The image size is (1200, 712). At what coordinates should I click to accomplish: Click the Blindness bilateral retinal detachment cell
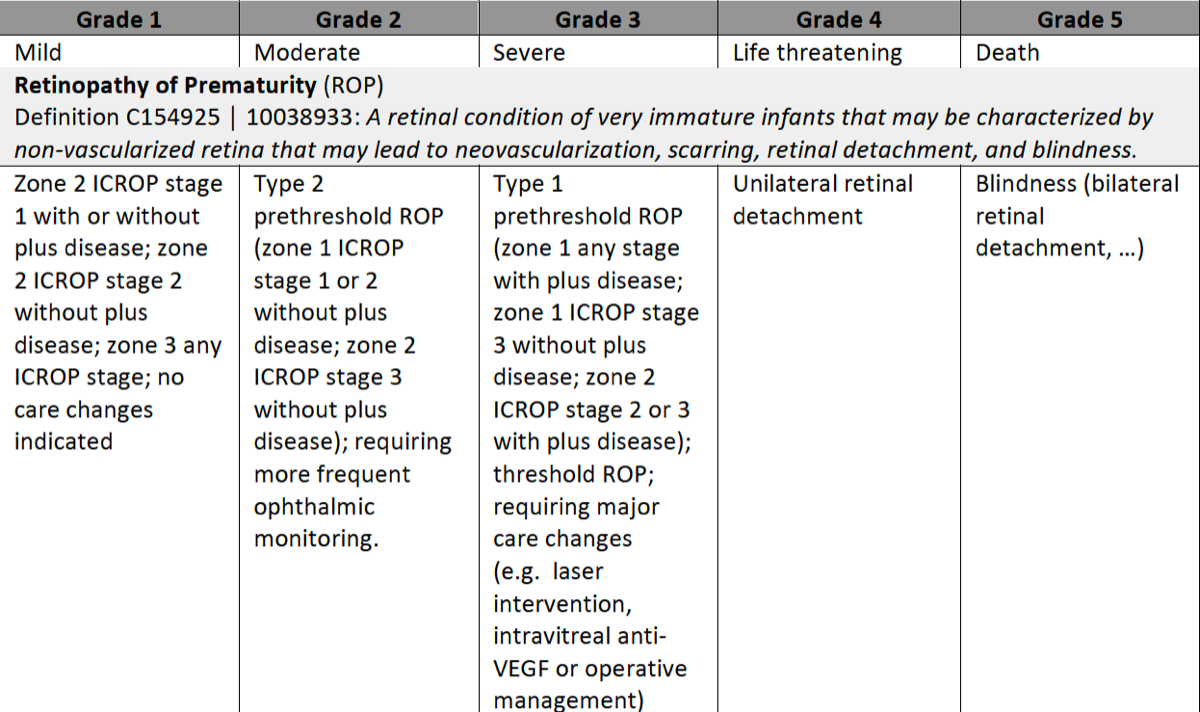coord(1062,215)
